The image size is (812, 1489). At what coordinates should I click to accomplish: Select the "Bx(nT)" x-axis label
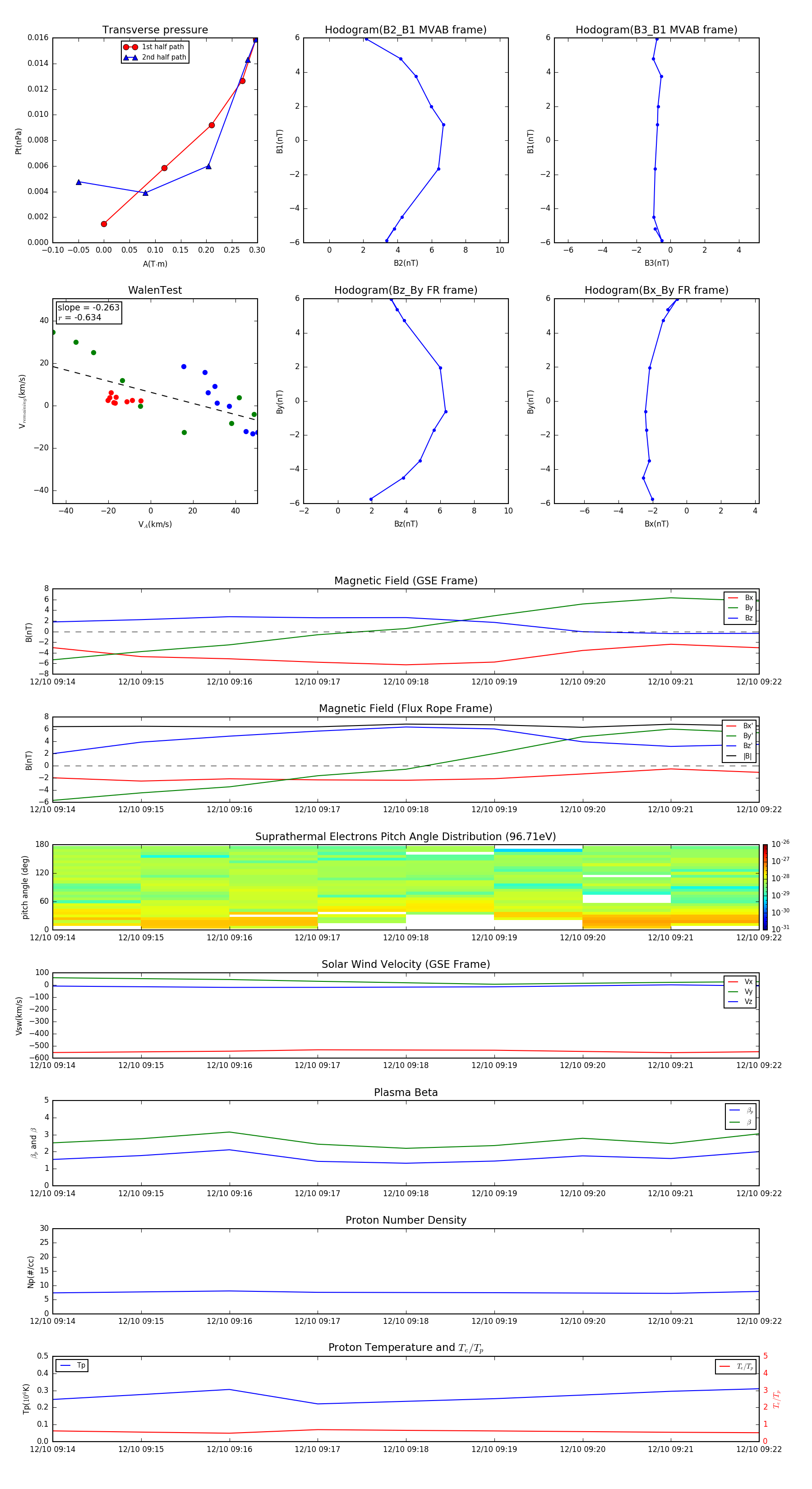click(656, 524)
